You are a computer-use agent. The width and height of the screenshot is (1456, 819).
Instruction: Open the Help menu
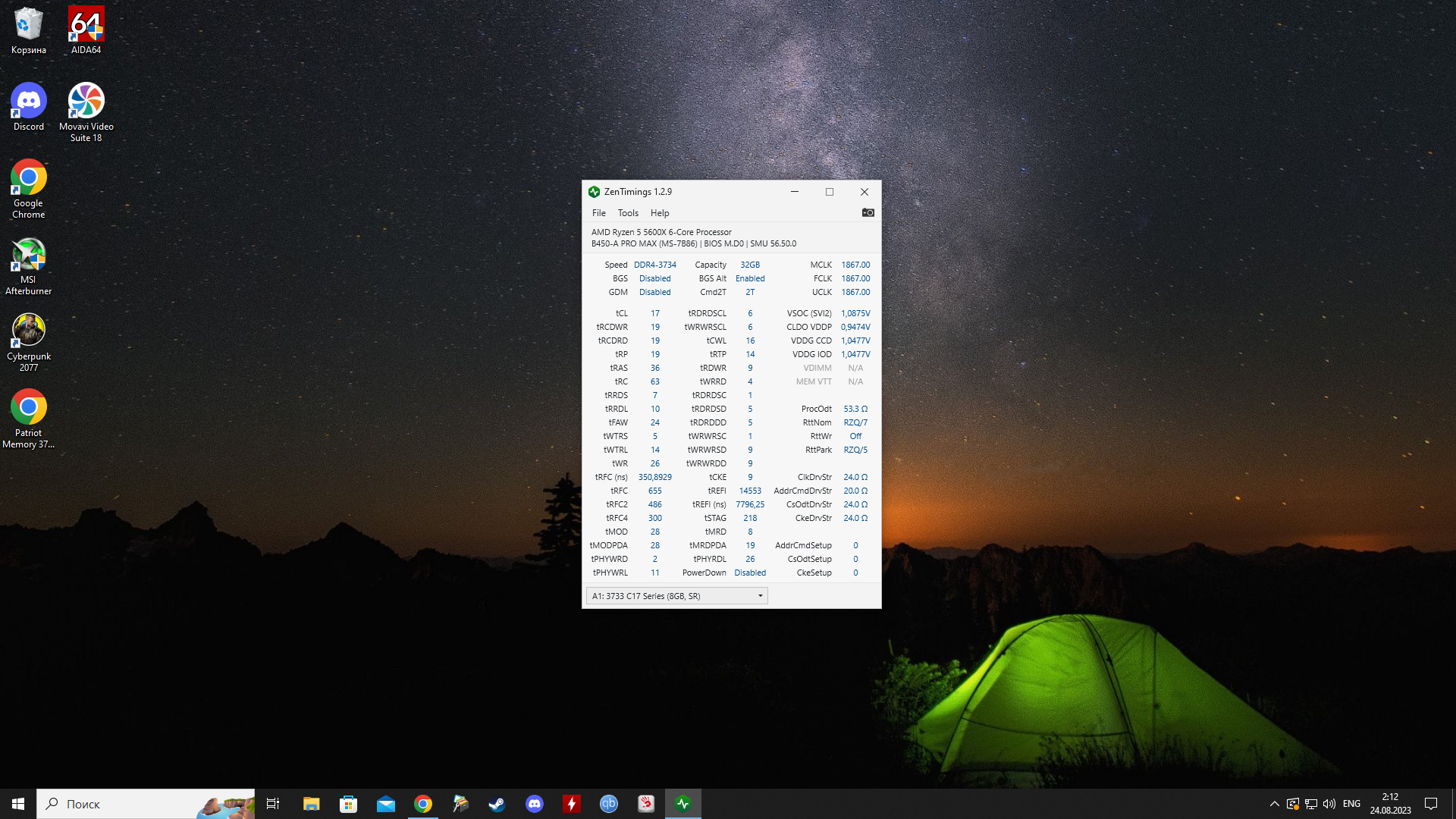[x=660, y=213]
